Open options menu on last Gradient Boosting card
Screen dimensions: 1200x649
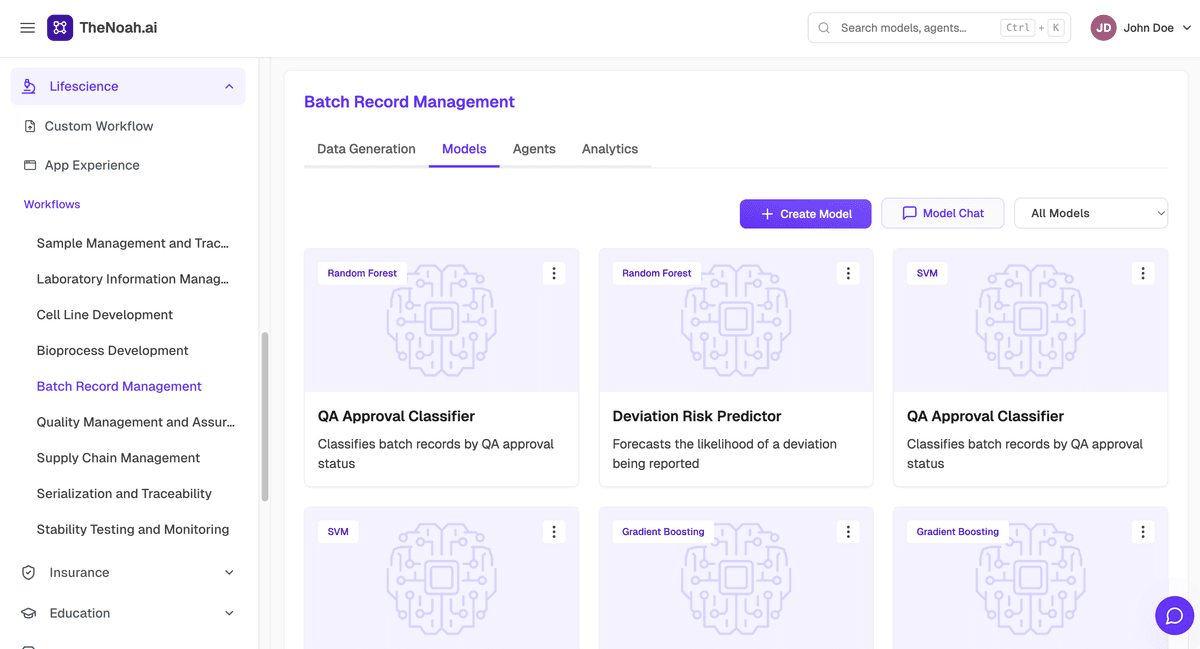(1143, 532)
